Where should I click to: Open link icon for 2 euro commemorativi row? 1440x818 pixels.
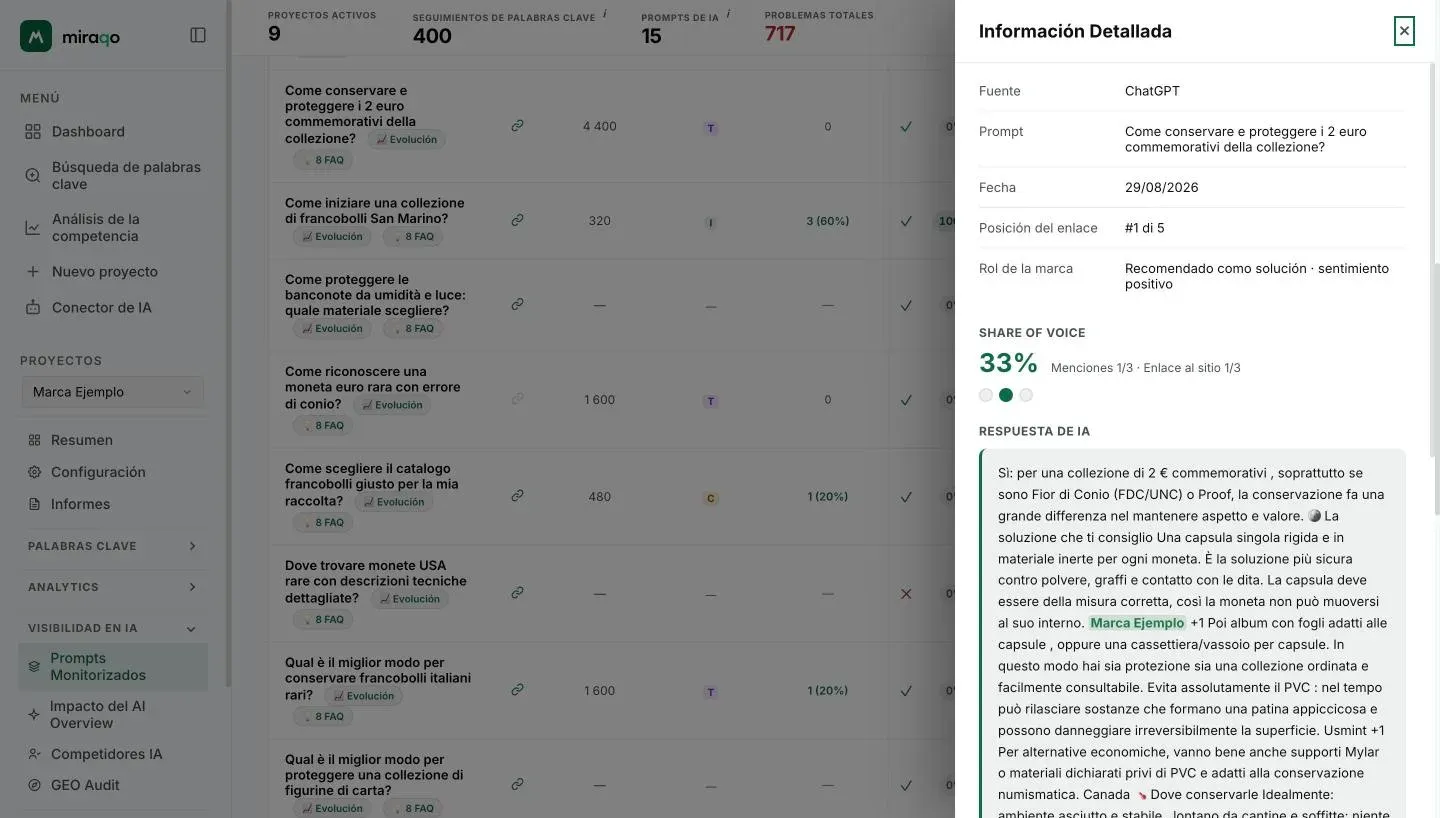click(517, 126)
